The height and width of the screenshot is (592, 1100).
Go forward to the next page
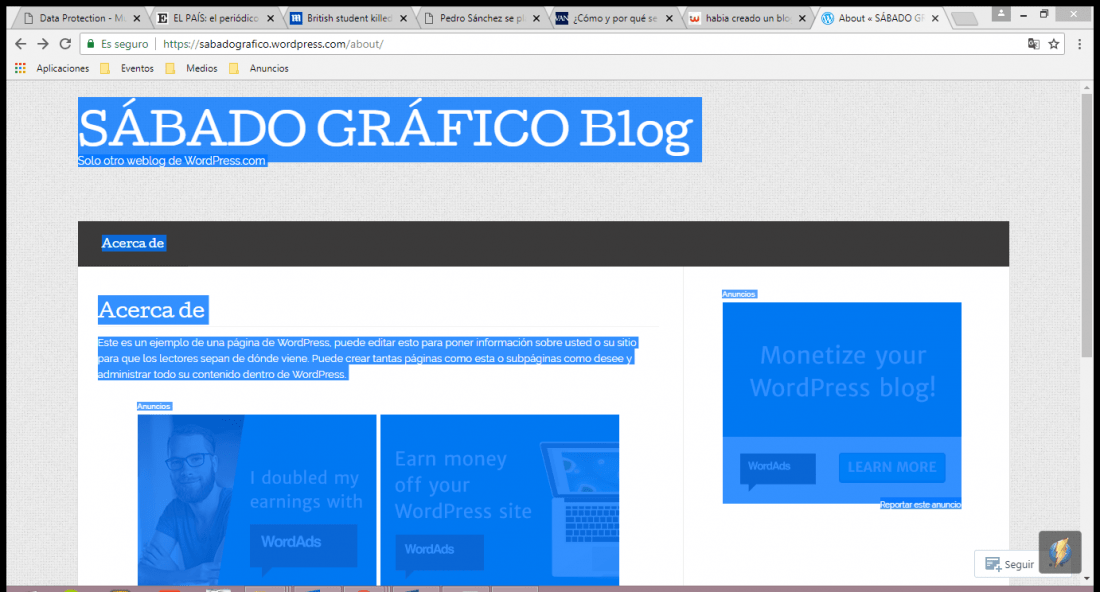pos(43,43)
